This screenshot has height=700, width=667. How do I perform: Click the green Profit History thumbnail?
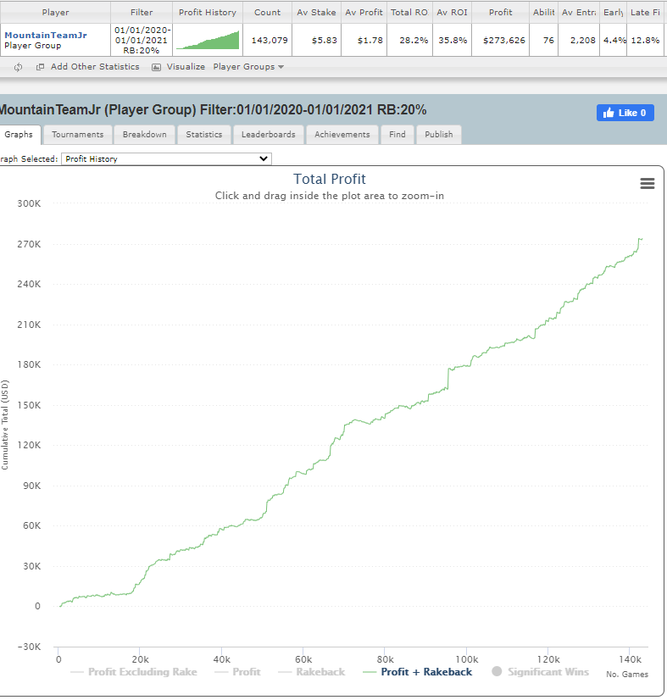click(x=208, y=40)
